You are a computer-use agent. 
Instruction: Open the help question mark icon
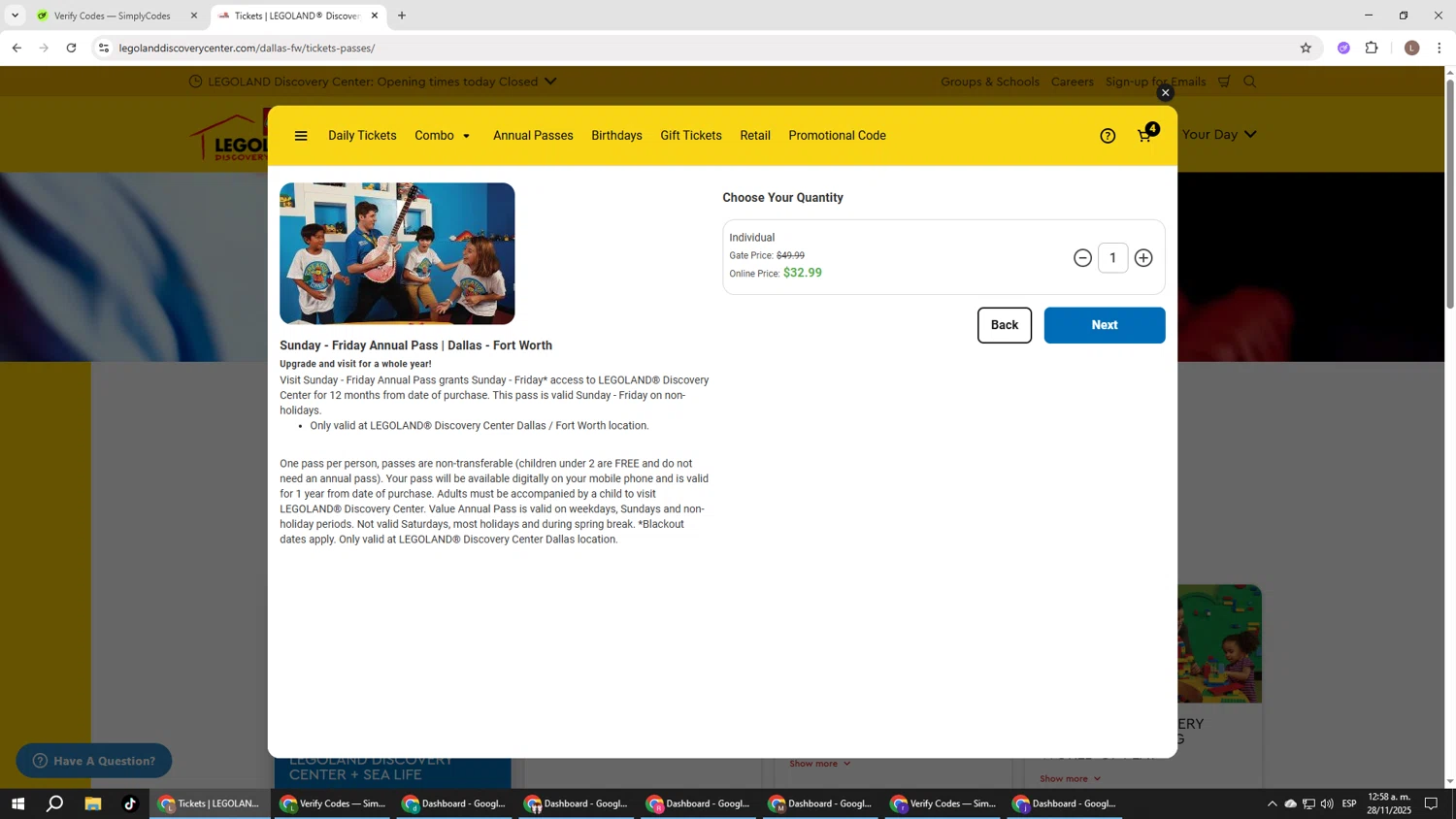coord(1108,136)
